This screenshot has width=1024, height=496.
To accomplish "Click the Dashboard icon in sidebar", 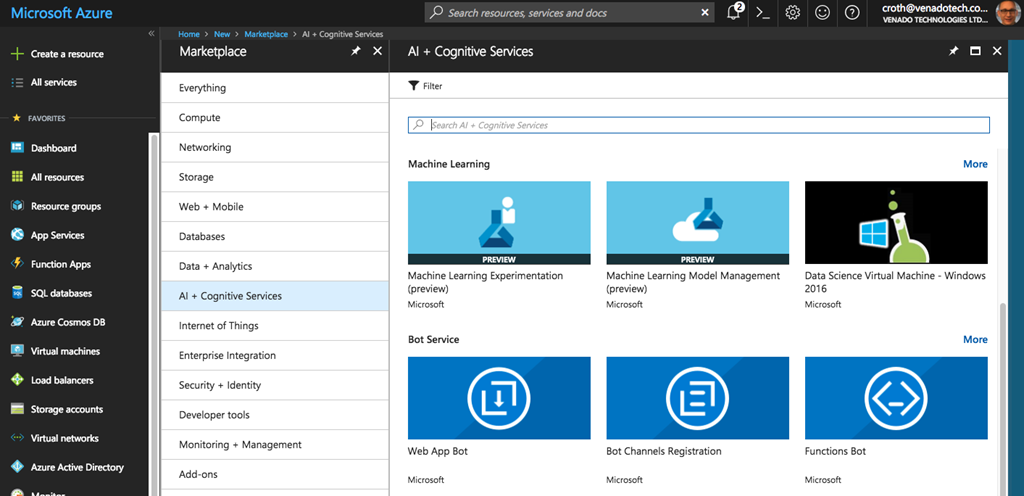I will click(x=18, y=148).
